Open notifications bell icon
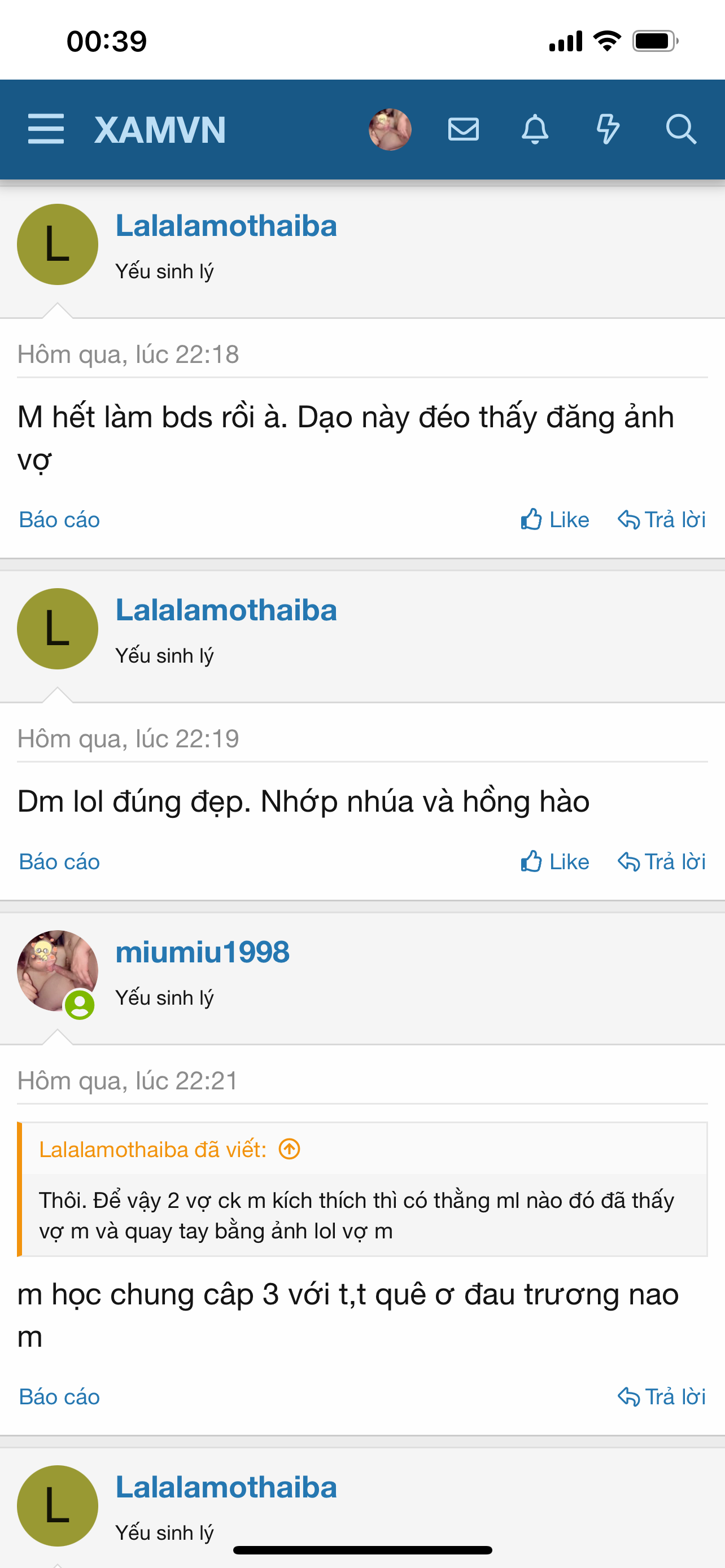Viewport: 725px width, 1568px height. (535, 129)
